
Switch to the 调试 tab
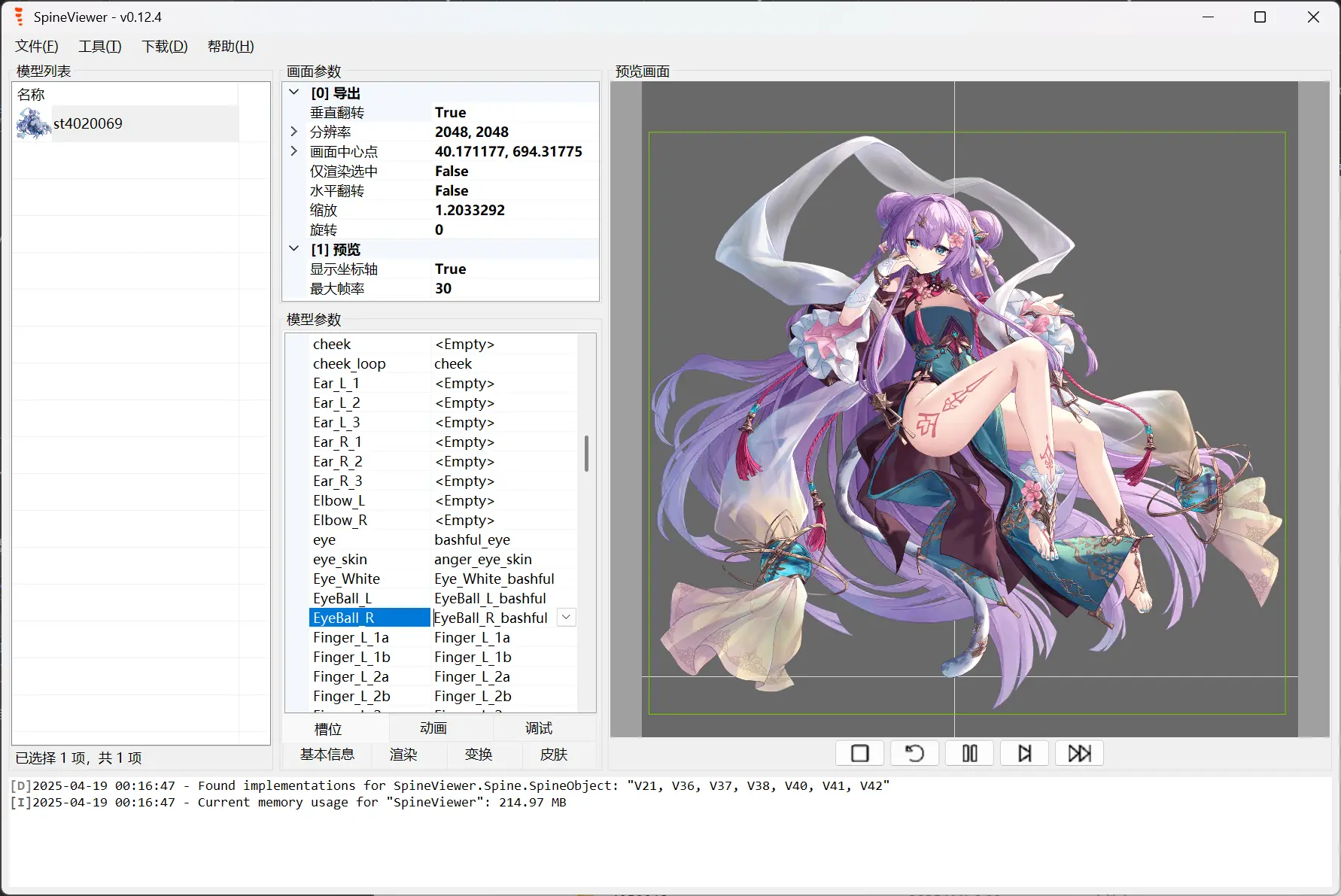[x=537, y=728]
